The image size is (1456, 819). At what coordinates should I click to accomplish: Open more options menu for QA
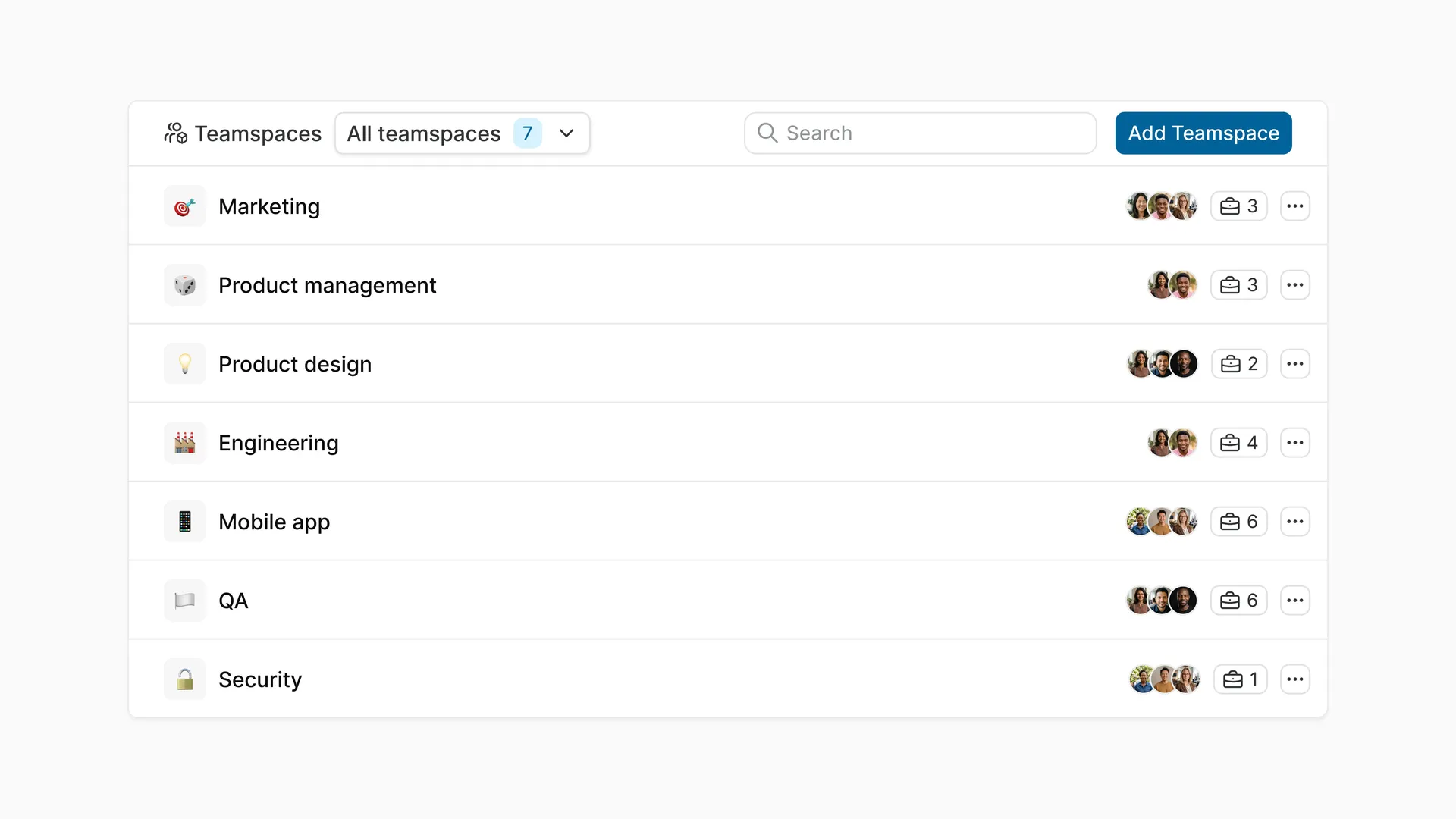1294,601
